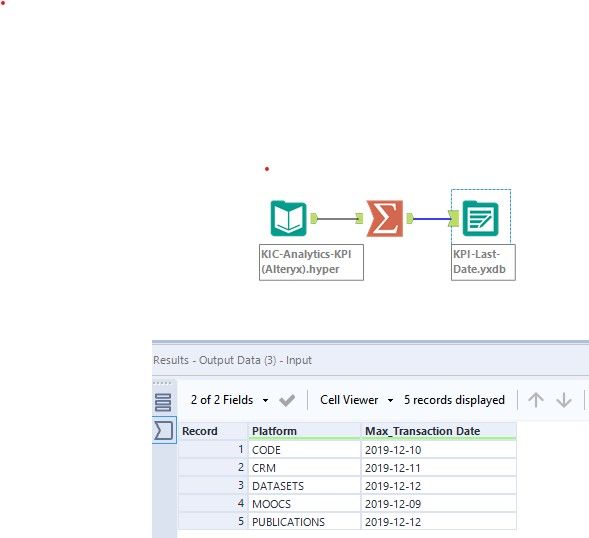This screenshot has width=589, height=538.
Task: Go to next record with down arrow
Action: (564, 400)
